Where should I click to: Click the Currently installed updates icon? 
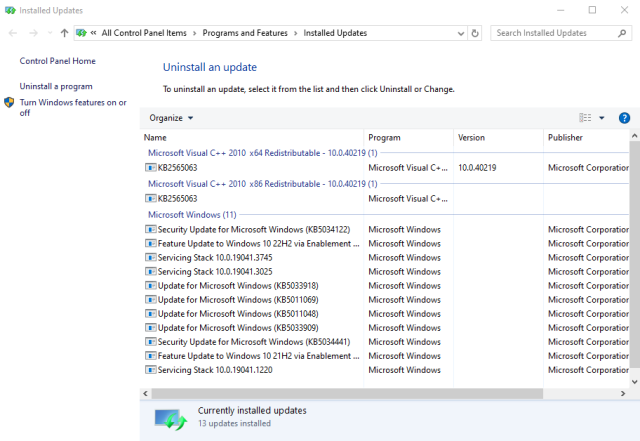tap(171, 420)
